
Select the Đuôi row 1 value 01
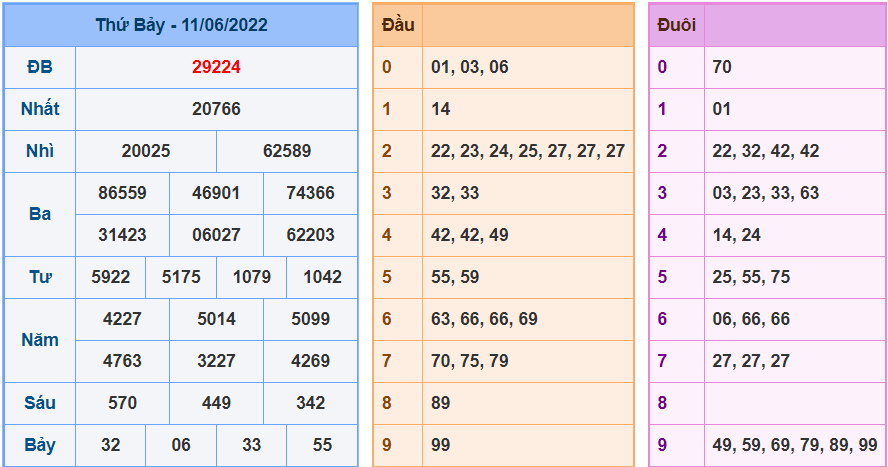pos(722,109)
